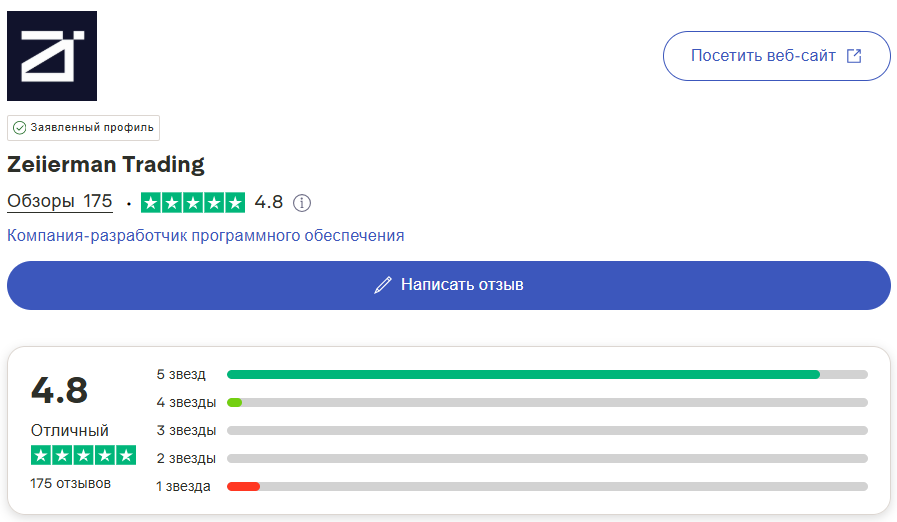
Task: Click the large 4.8 score in summary card
Action: (59, 390)
